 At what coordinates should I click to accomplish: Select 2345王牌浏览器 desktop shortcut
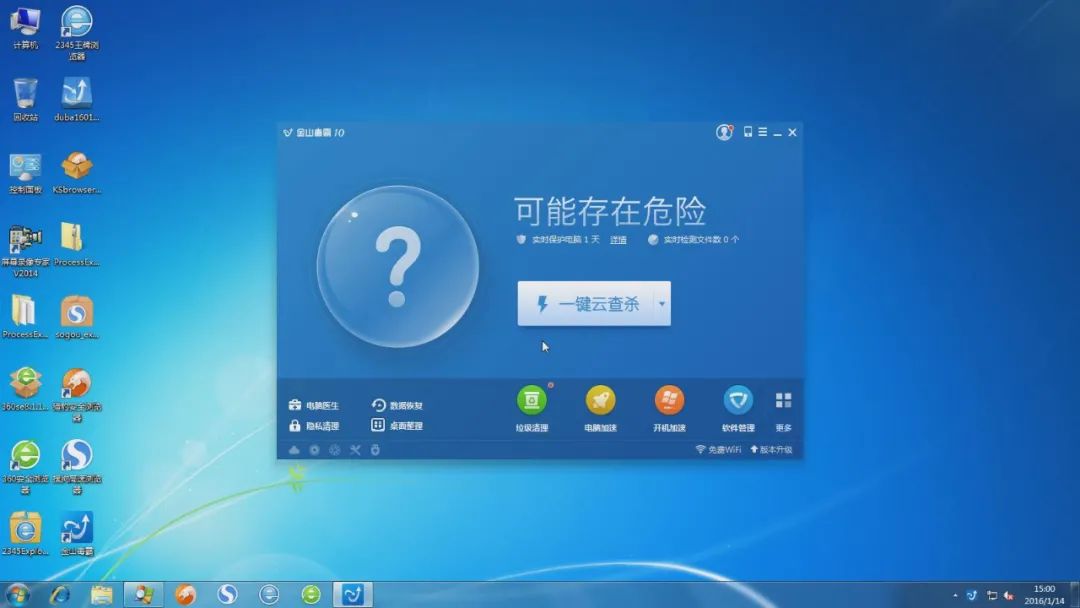(76, 32)
